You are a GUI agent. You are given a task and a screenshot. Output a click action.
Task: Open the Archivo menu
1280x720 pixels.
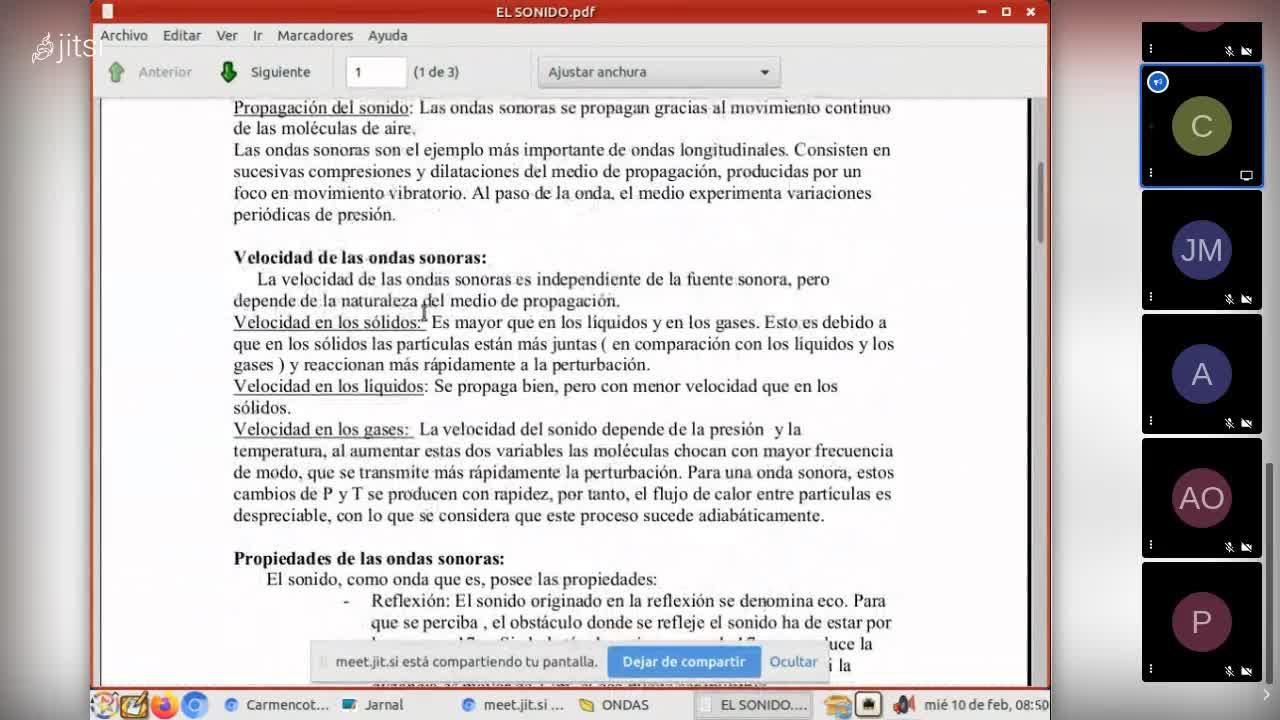click(x=124, y=35)
